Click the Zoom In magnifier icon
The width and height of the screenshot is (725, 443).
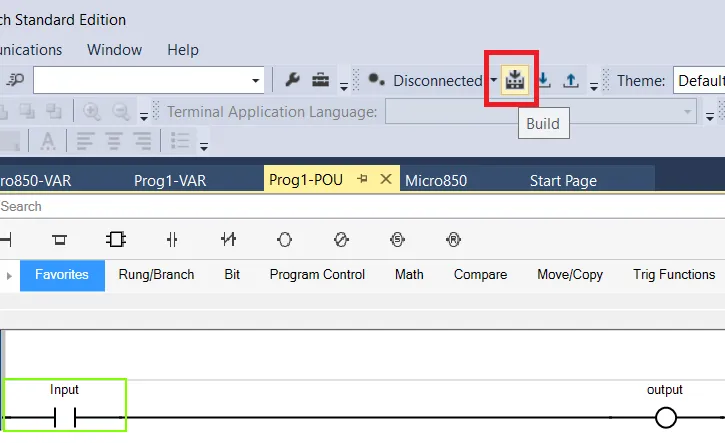(92, 111)
